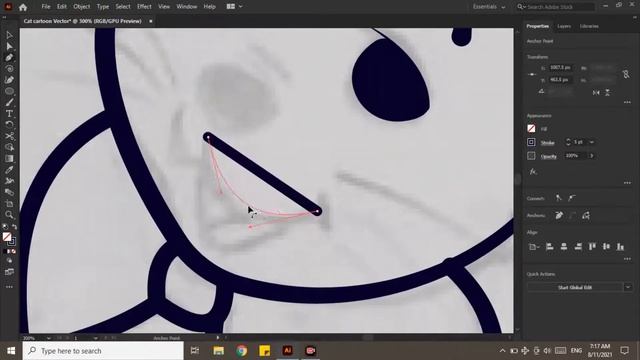640x360 pixels.
Task: Select the Gradient tool
Action: [9, 158]
